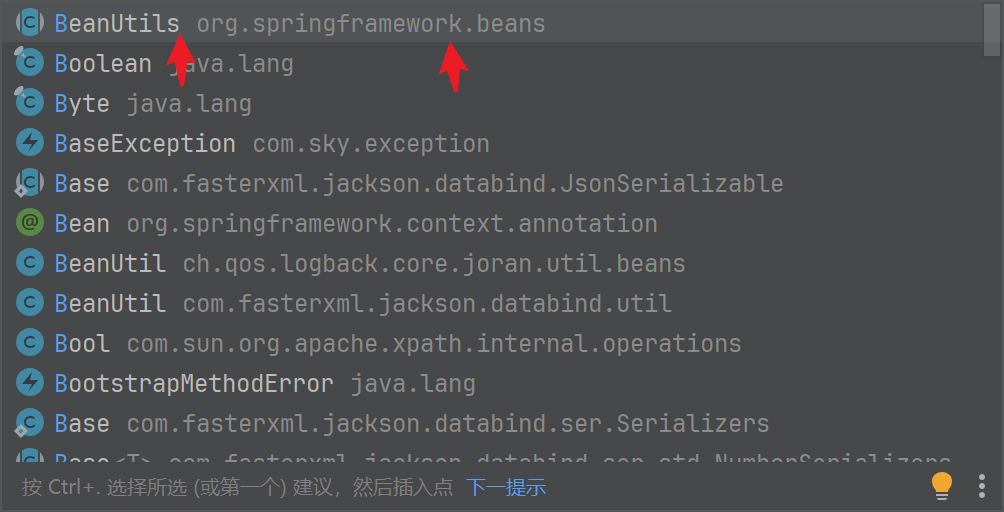Pick Base ser.Serializers completion entry

492,423
